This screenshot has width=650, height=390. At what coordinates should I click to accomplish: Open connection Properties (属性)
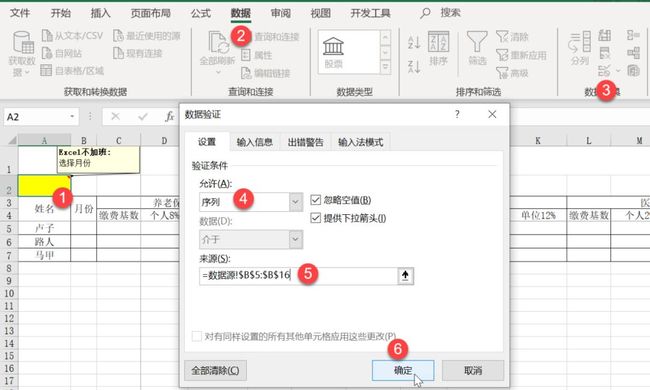[x=257, y=55]
